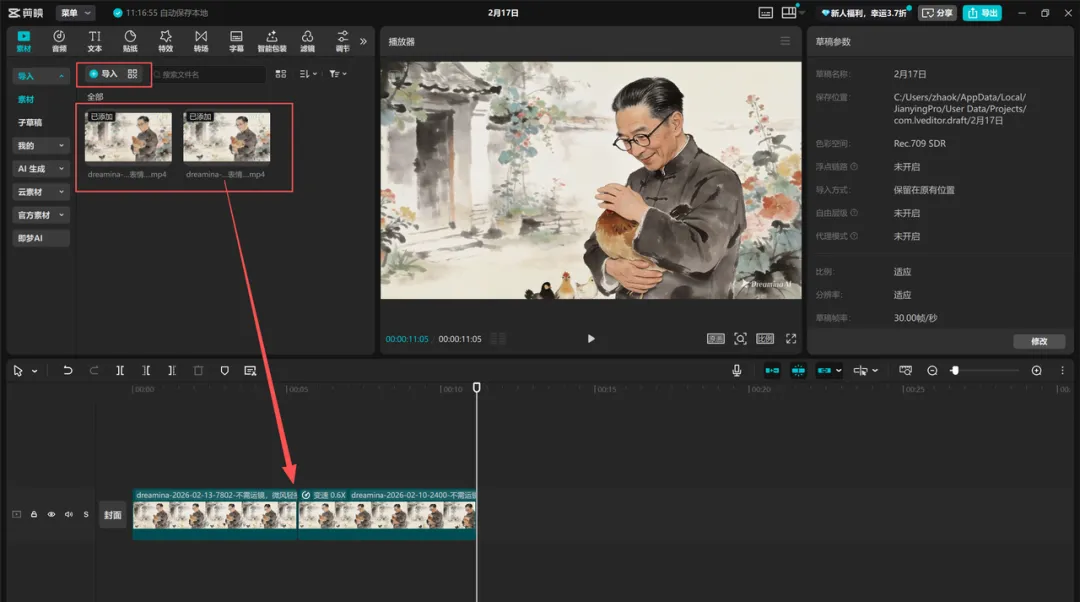Open pointer tool mode dropdown
Viewport: 1080px width, 602px height.
click(x=34, y=371)
